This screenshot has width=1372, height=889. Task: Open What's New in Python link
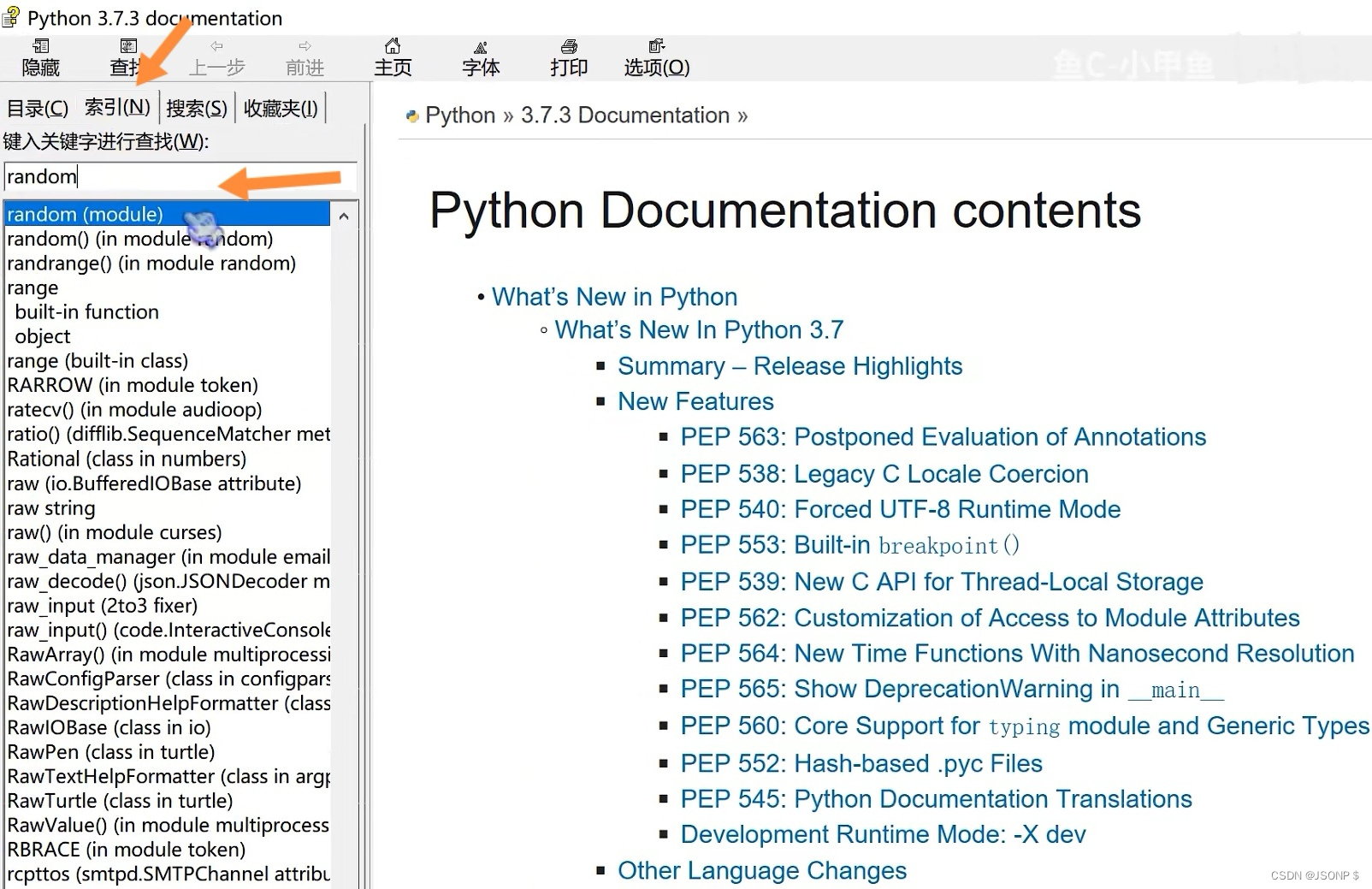point(614,297)
